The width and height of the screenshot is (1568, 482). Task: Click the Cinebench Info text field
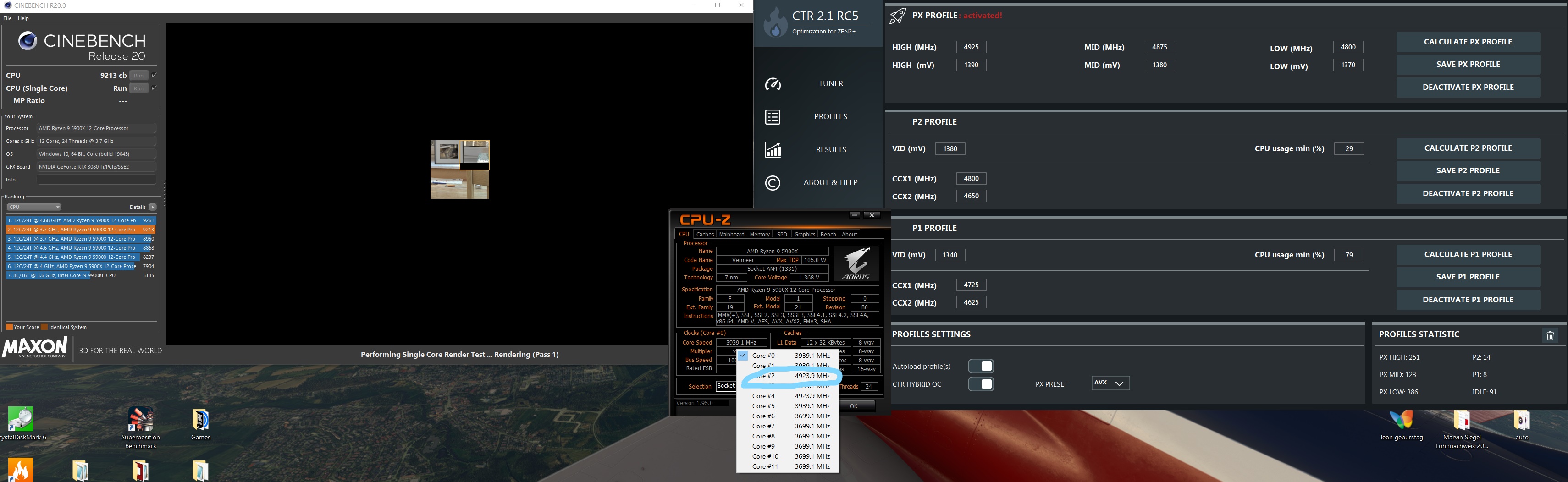click(x=96, y=180)
